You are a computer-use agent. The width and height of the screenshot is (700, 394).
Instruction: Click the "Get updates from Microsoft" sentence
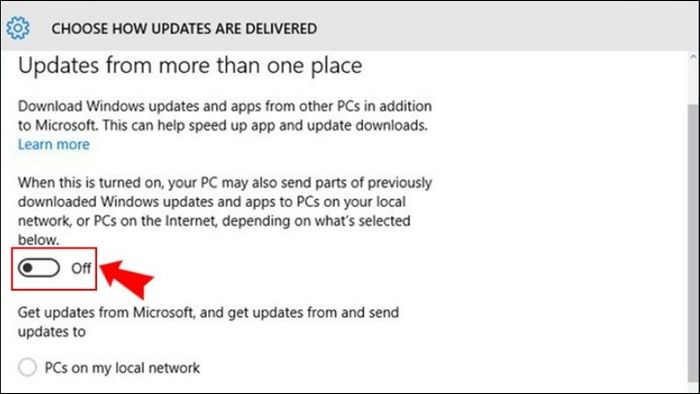pyautogui.click(x=208, y=322)
